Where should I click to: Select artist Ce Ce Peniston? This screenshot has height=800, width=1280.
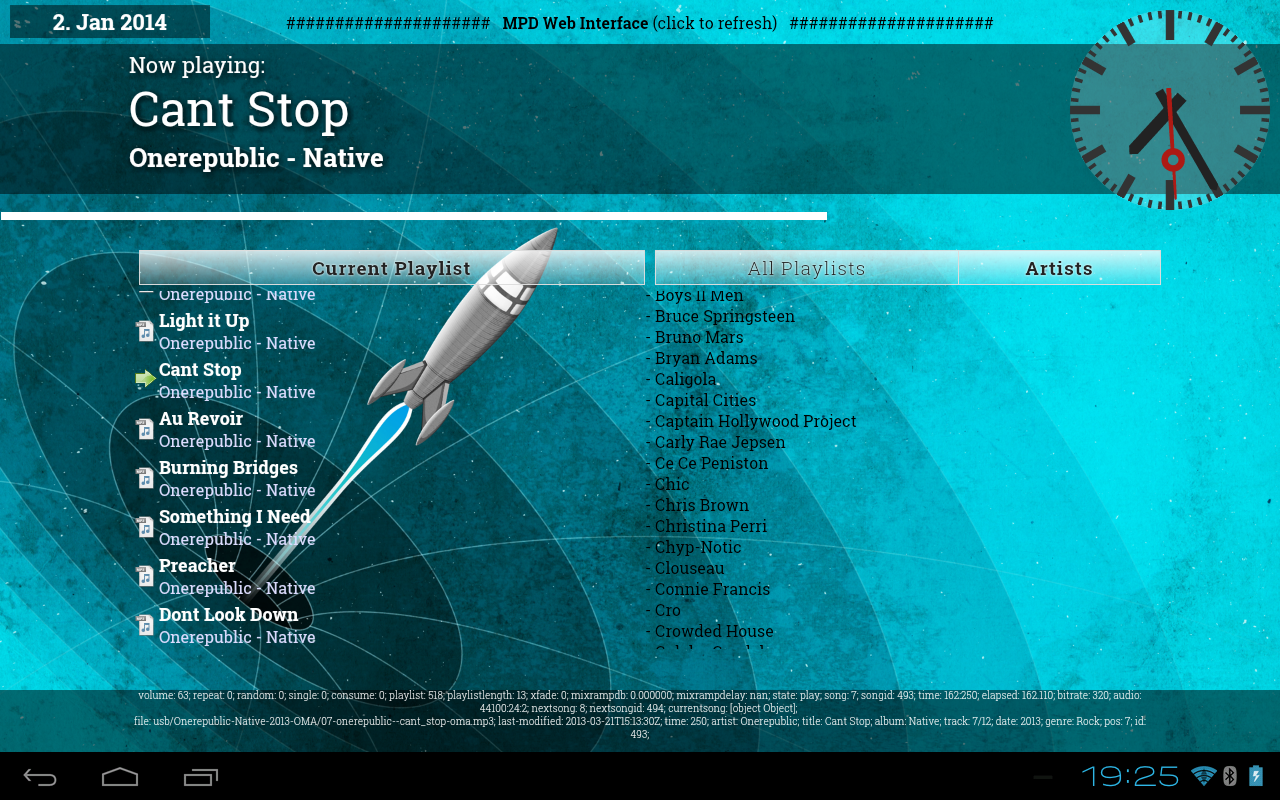tap(711, 463)
